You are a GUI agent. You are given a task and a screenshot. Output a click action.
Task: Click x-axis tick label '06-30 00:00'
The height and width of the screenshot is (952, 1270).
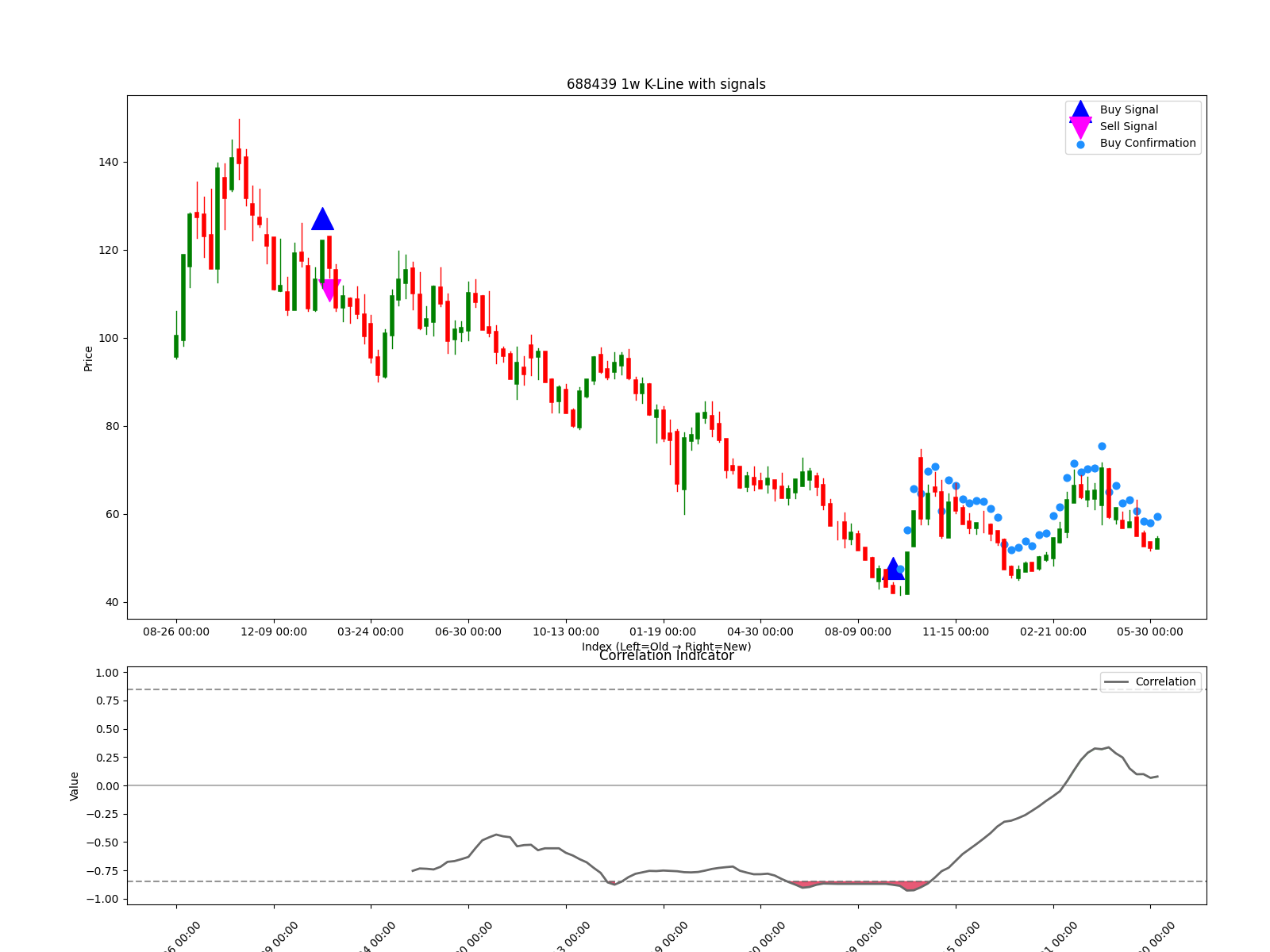468,631
